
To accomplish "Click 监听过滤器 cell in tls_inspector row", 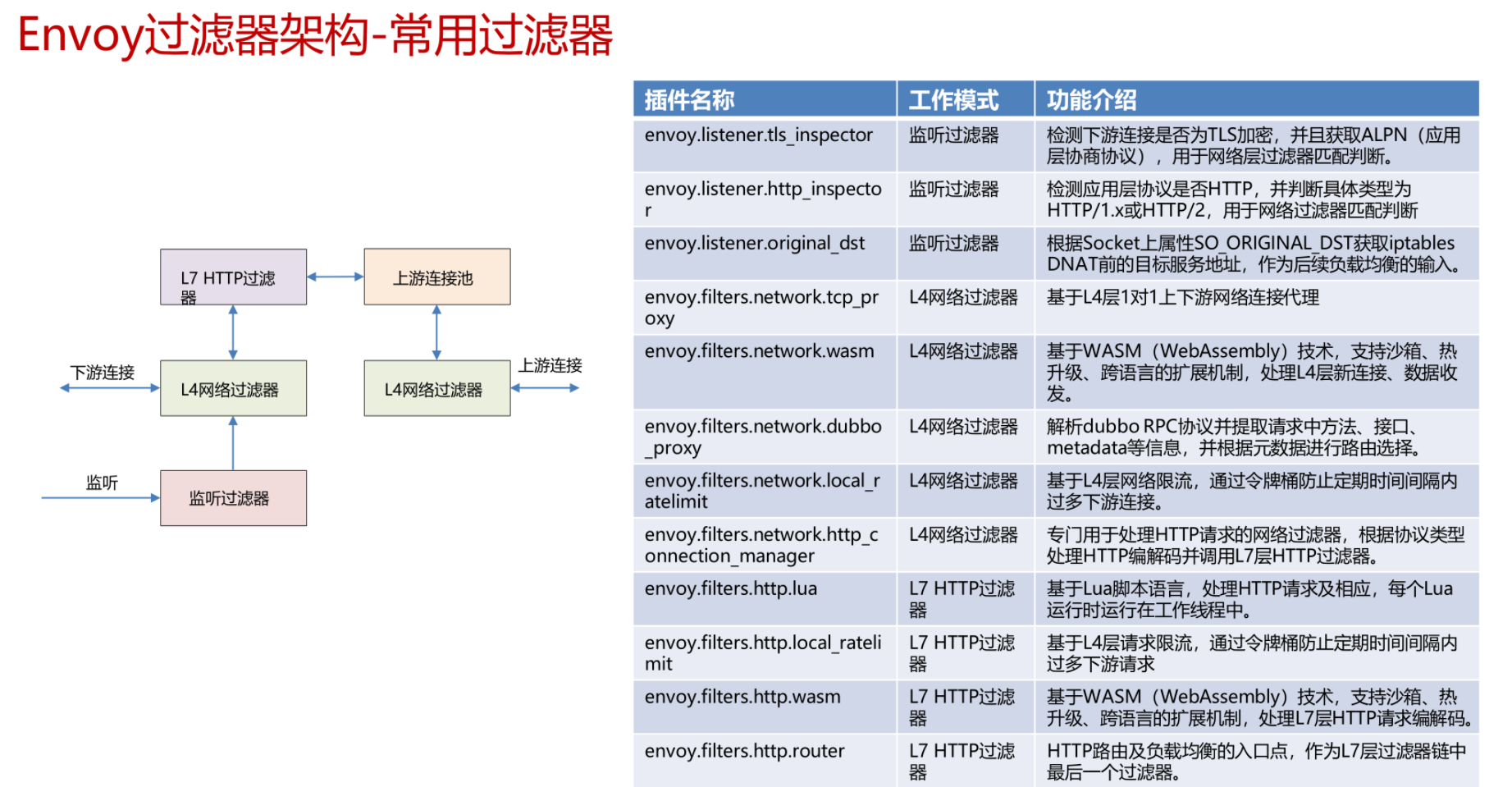I will (x=966, y=145).
